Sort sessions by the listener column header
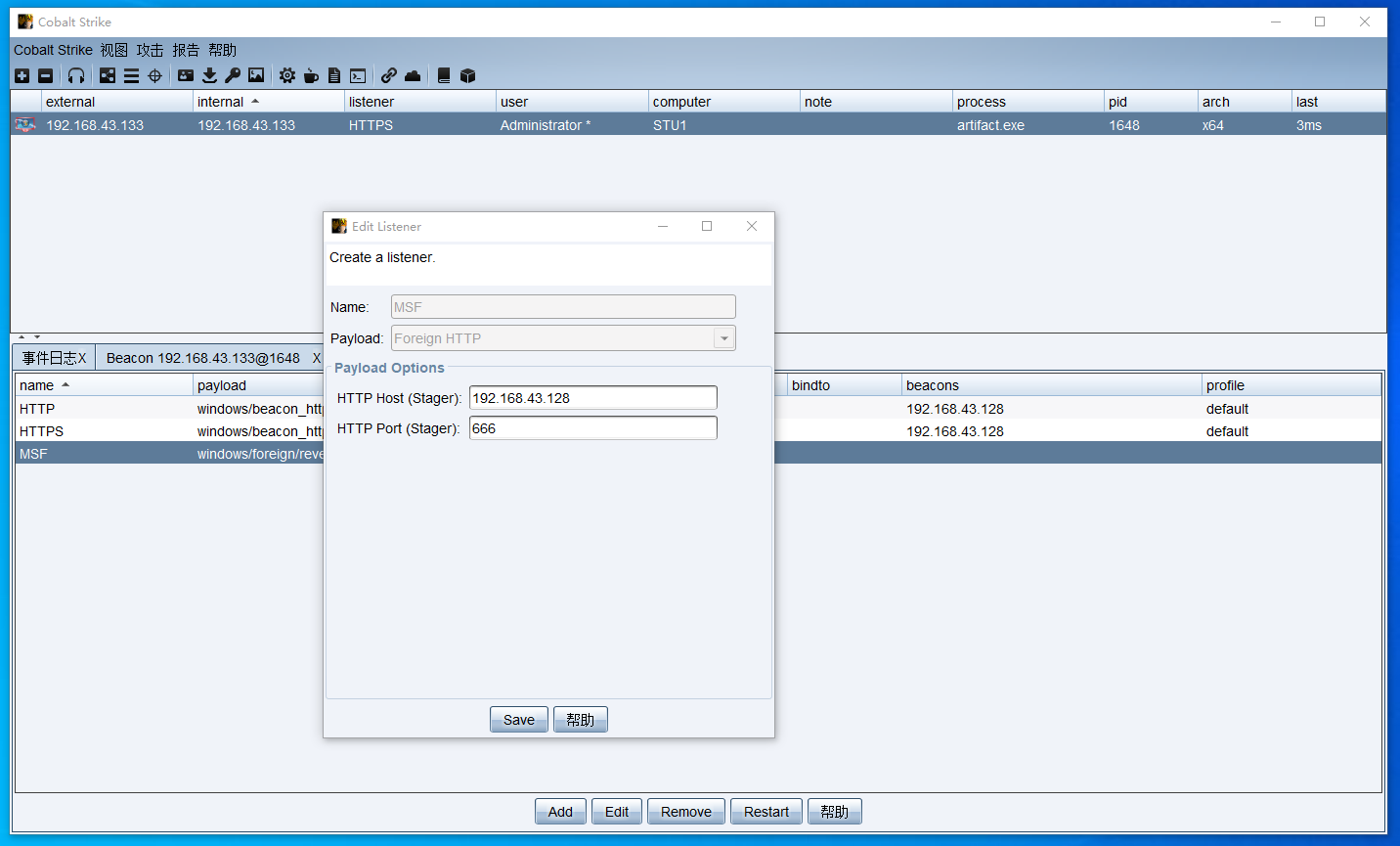Screen dimensions: 1400x846 tap(420, 102)
